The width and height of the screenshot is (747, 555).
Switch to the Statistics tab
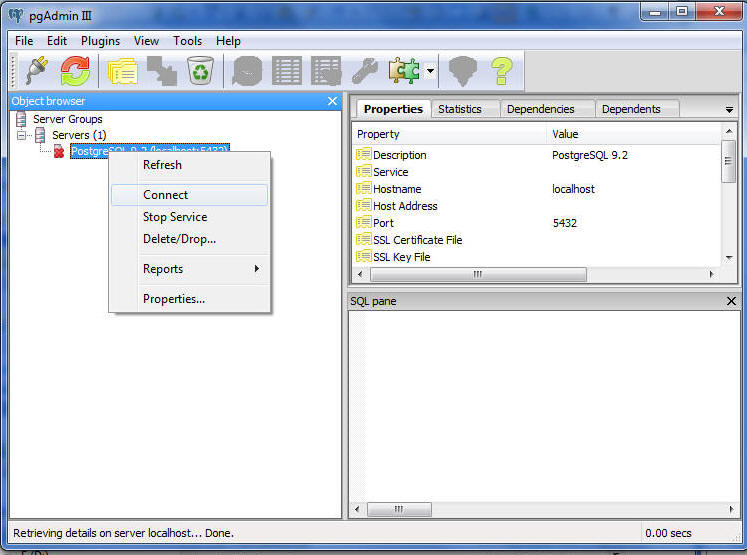pos(459,109)
